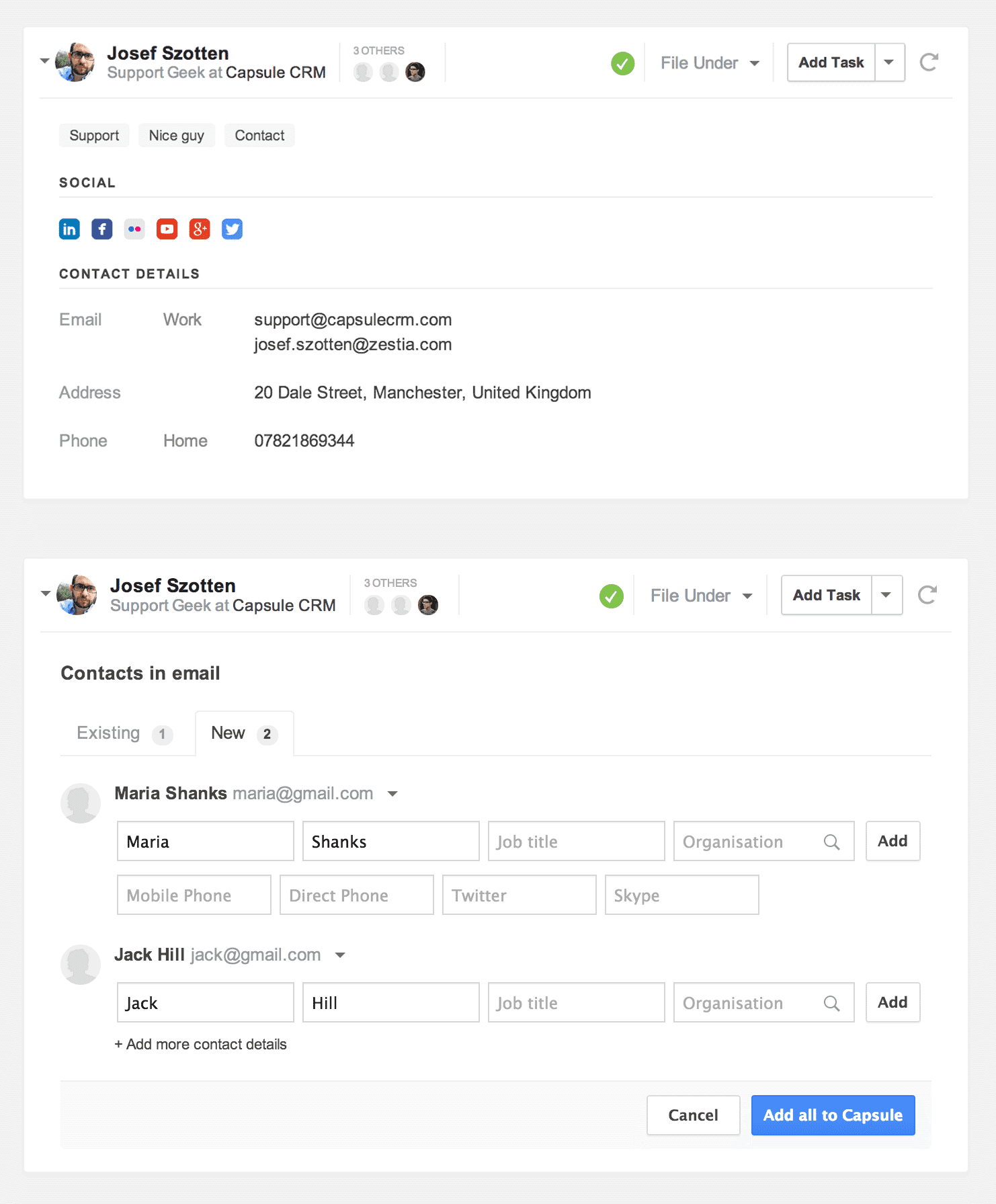The width and height of the screenshot is (996, 1204).
Task: Focus Jack's Job title field
Action: tap(577, 1002)
